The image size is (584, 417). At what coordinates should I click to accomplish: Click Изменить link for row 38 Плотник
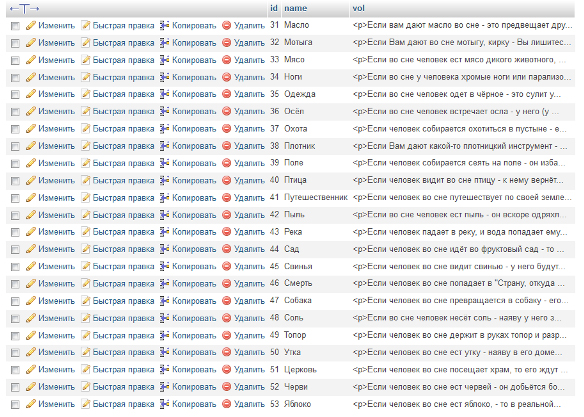point(56,146)
